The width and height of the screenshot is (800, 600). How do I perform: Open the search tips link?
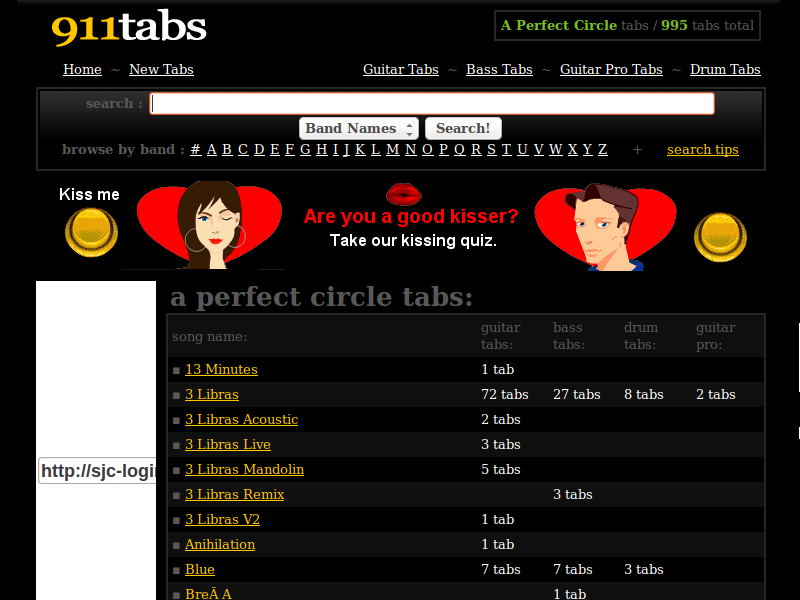click(x=703, y=150)
